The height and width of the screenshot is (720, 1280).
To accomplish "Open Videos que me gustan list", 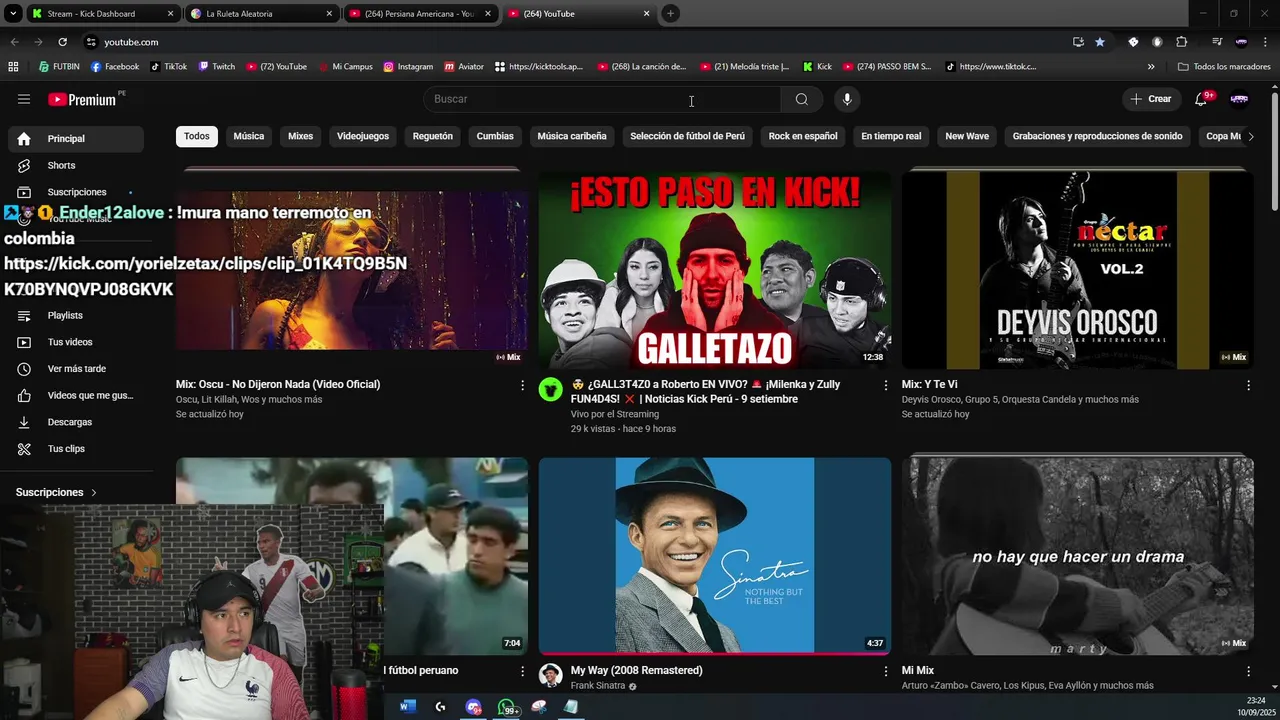I will [x=76, y=395].
